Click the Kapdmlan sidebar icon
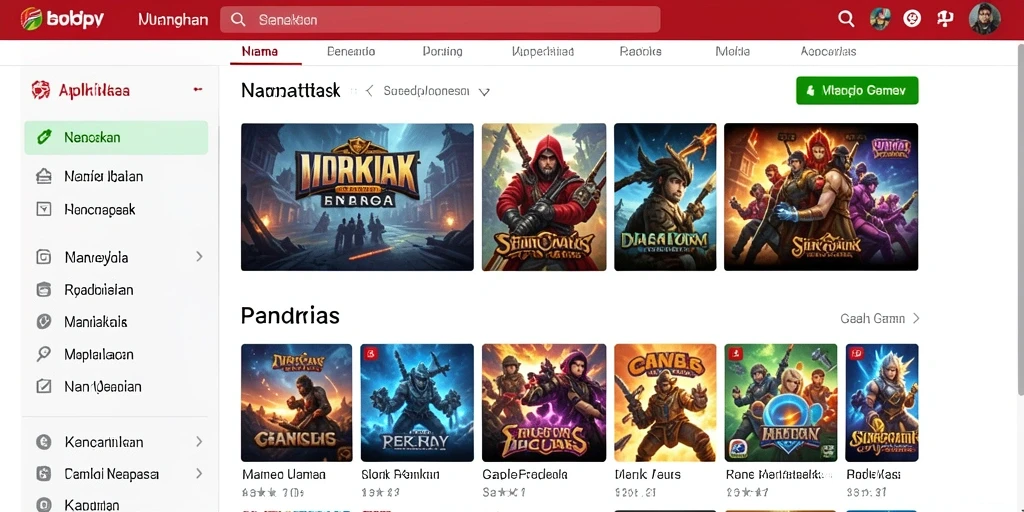Screen dimensions: 1024x512 point(44,504)
